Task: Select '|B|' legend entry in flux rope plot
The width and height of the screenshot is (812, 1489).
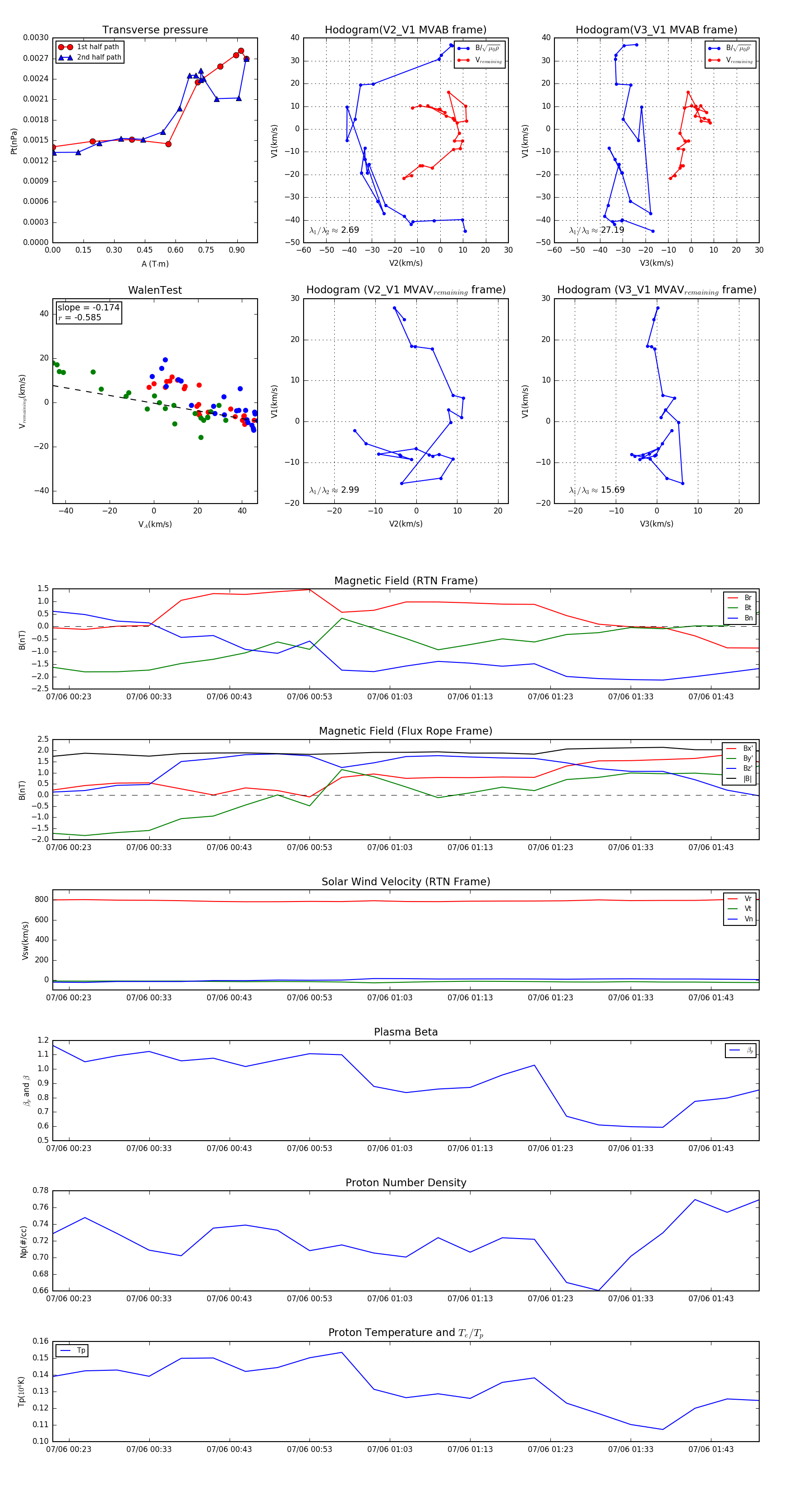Action: (739, 779)
